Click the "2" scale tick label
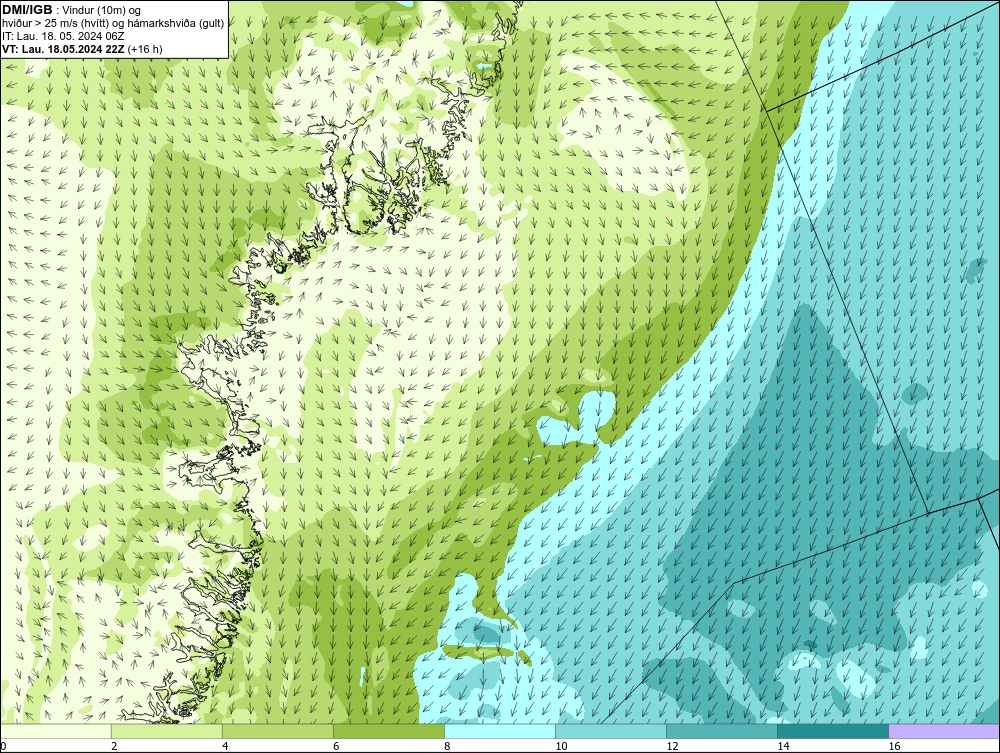 click(114, 746)
